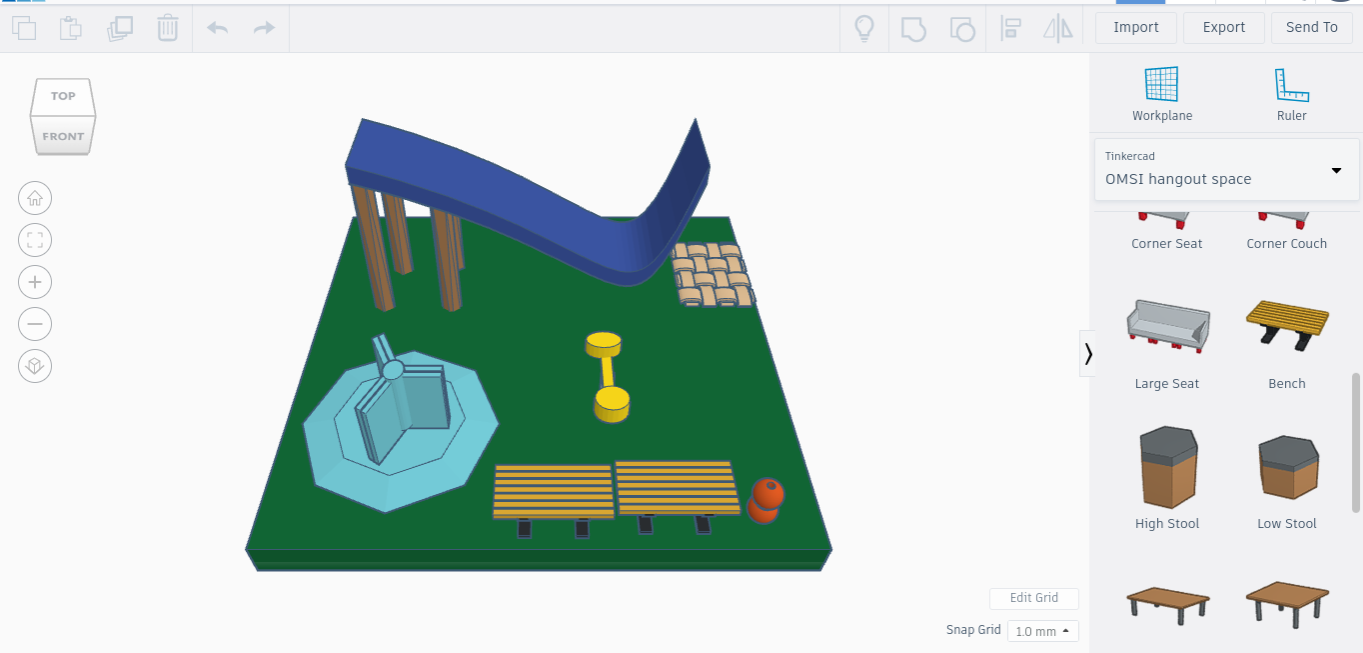Image resolution: width=1363 pixels, height=653 pixels.
Task: Click the Copy icon in toolbar
Action: [23, 28]
